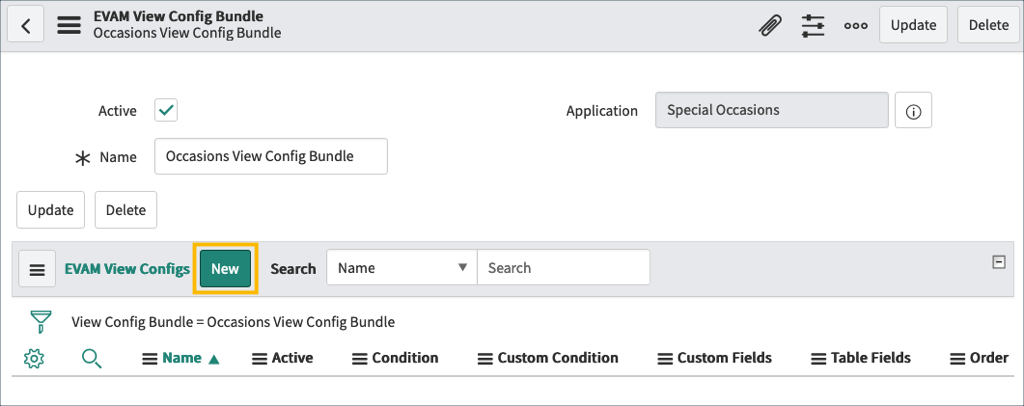Viewport: 1024px width, 406px height.
Task: Click the funnel filter icon
Action: coord(40,322)
